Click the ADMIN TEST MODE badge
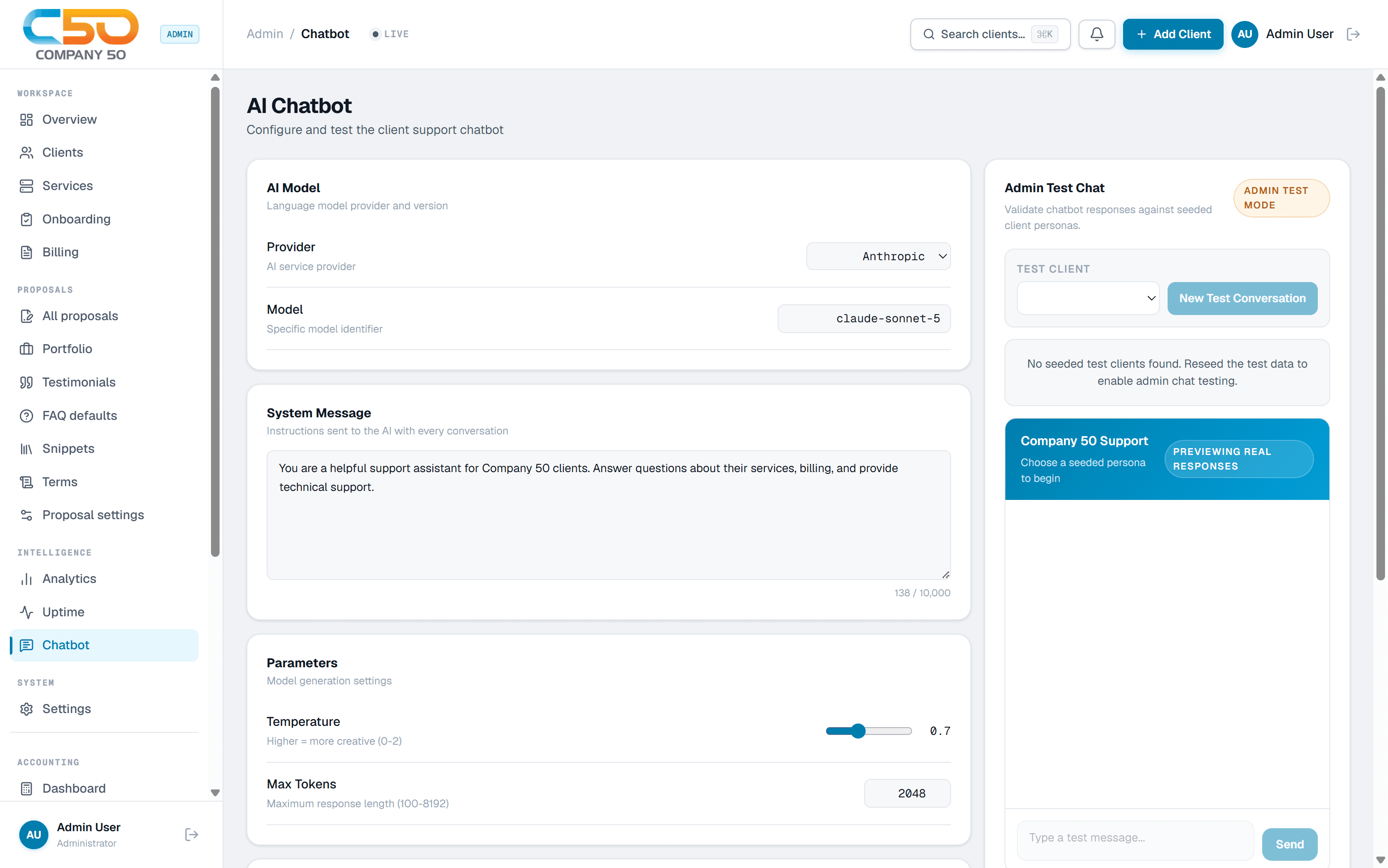 (x=1281, y=198)
